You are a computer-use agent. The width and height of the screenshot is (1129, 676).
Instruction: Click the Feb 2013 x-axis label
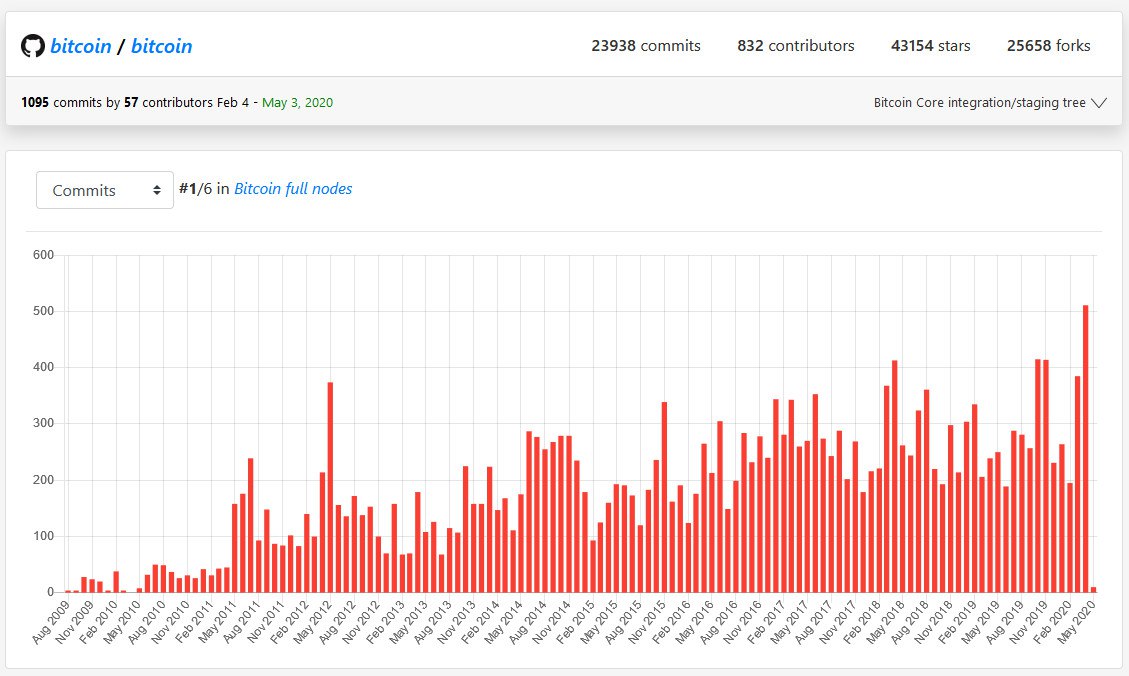pos(384,621)
